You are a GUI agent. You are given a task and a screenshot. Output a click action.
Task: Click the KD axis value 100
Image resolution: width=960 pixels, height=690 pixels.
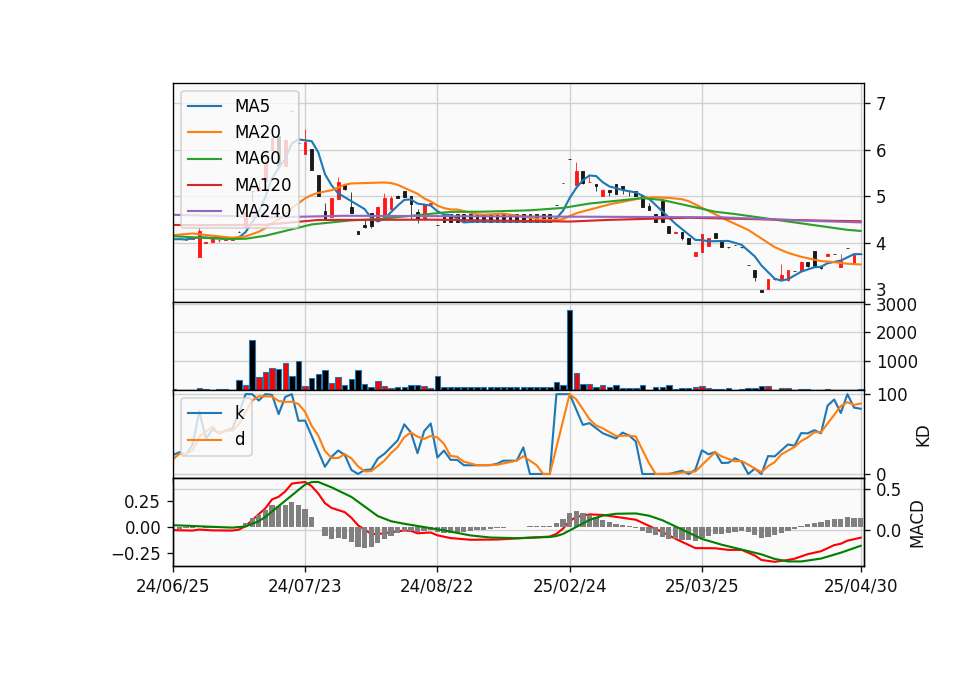click(891, 395)
